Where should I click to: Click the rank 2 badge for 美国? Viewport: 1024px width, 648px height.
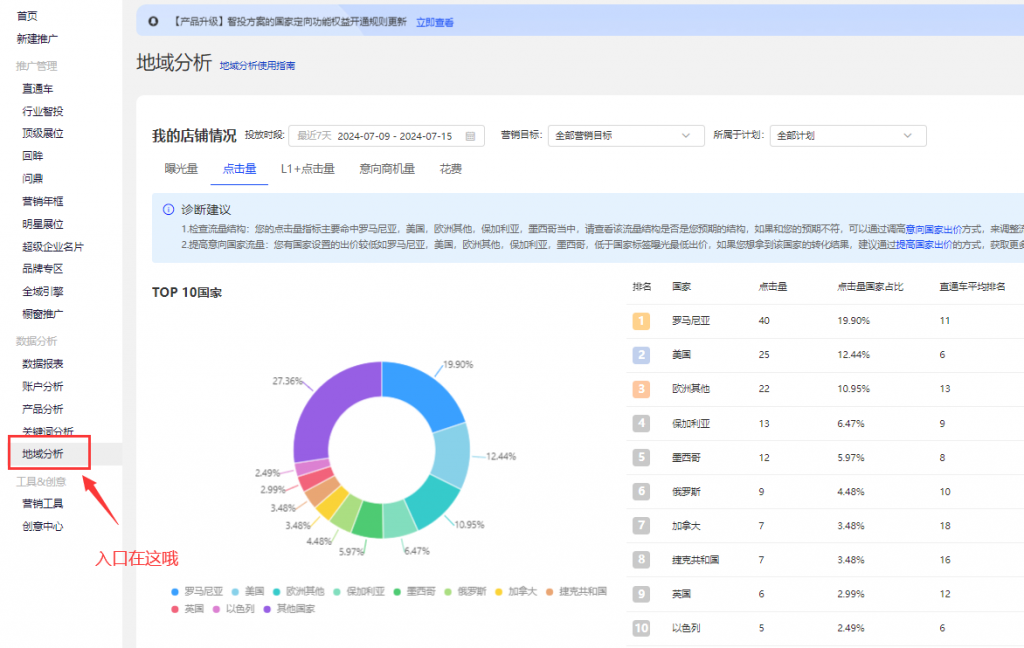(x=641, y=355)
